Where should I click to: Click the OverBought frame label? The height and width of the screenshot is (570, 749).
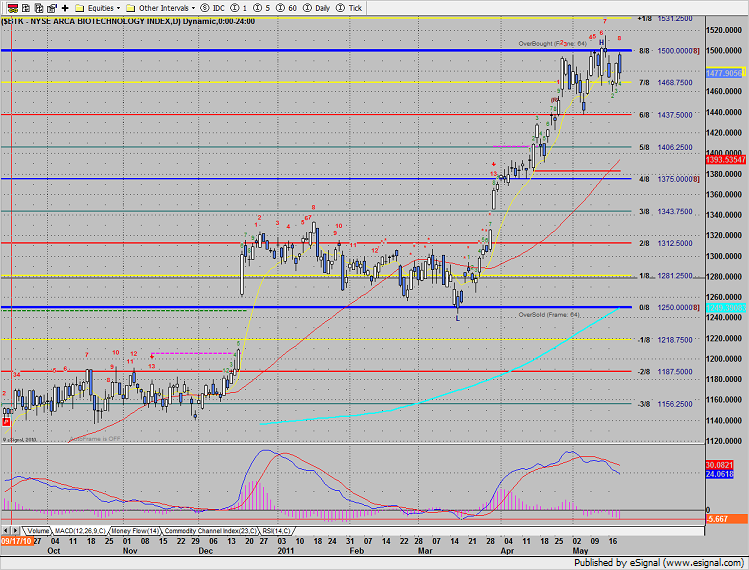click(x=553, y=43)
